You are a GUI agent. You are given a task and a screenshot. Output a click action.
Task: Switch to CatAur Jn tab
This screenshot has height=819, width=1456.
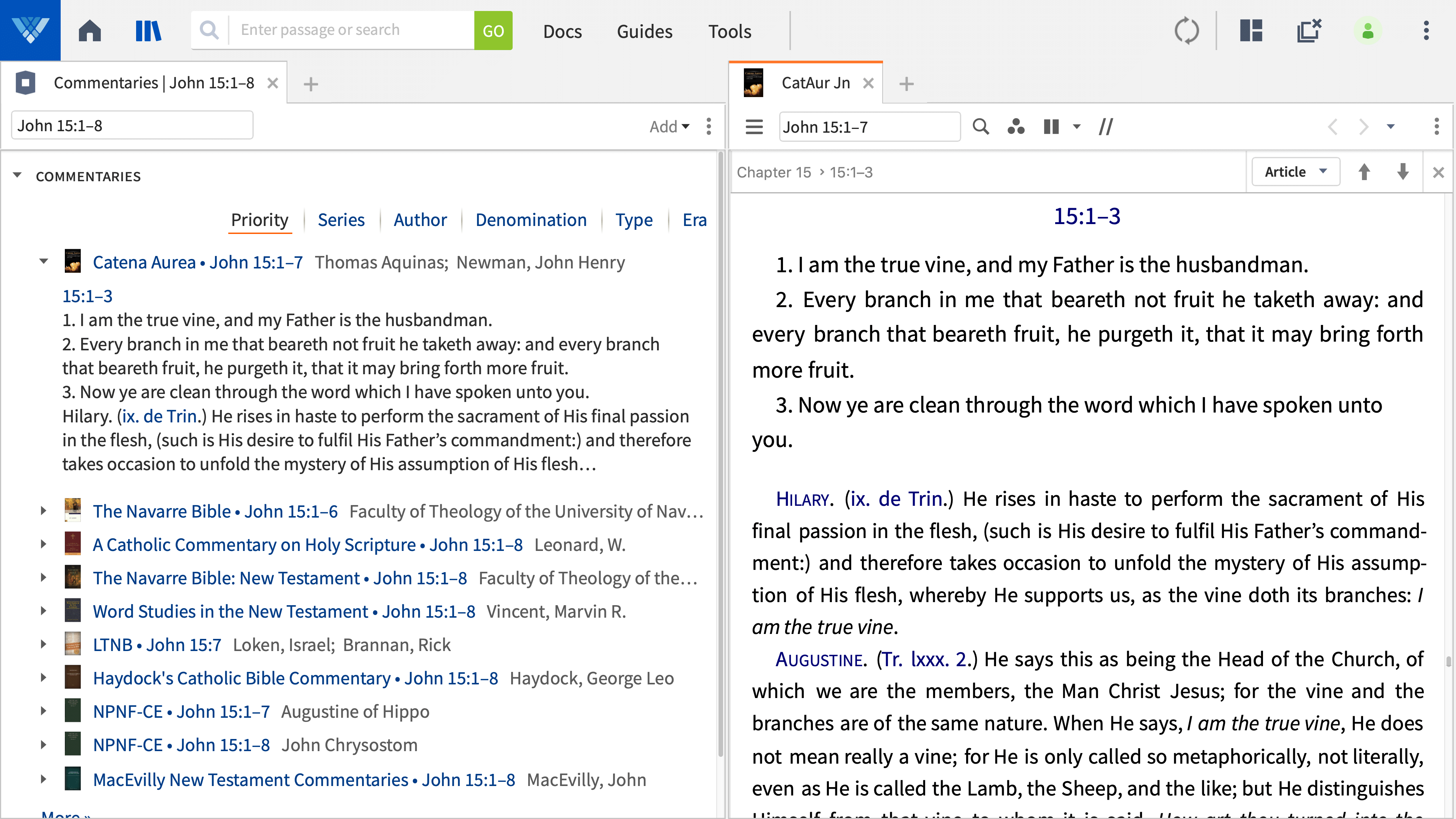pos(816,83)
